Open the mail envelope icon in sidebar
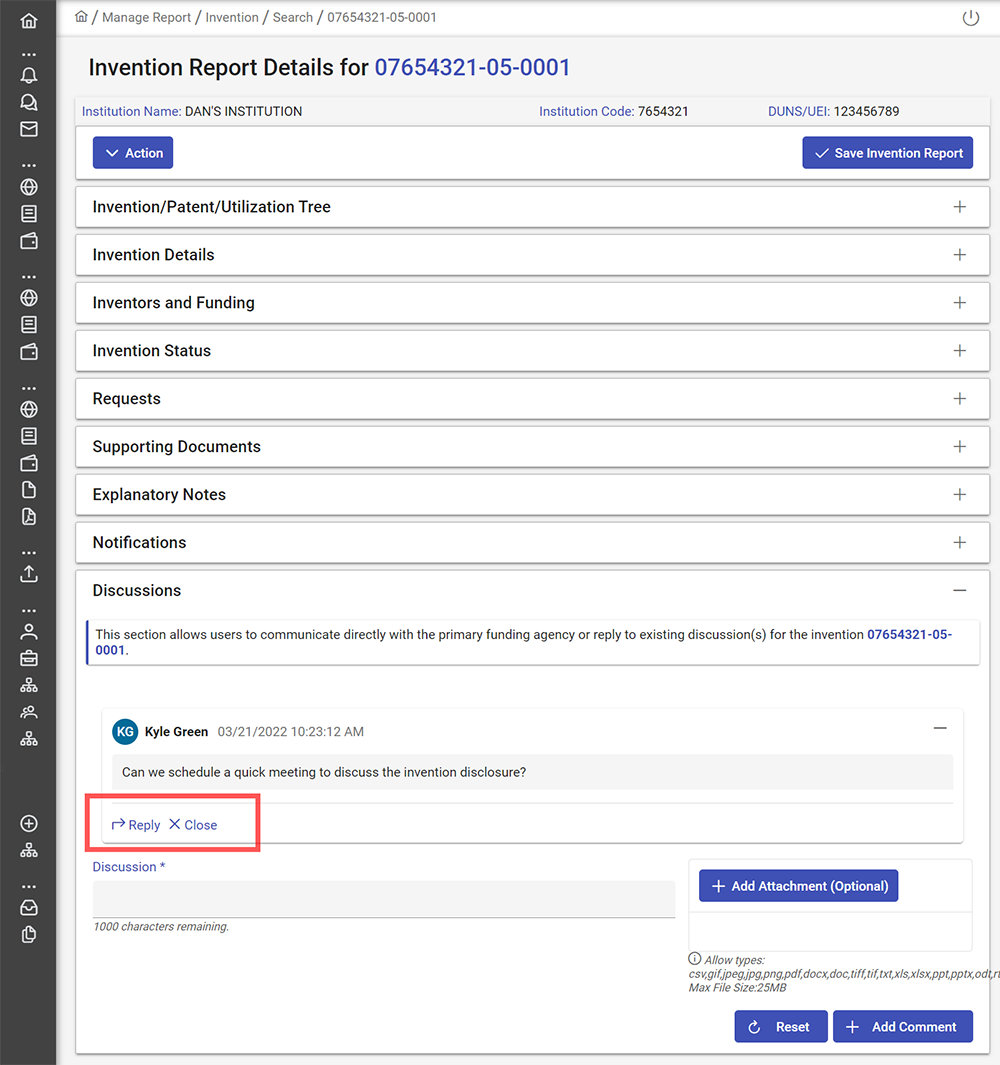 coord(29,129)
